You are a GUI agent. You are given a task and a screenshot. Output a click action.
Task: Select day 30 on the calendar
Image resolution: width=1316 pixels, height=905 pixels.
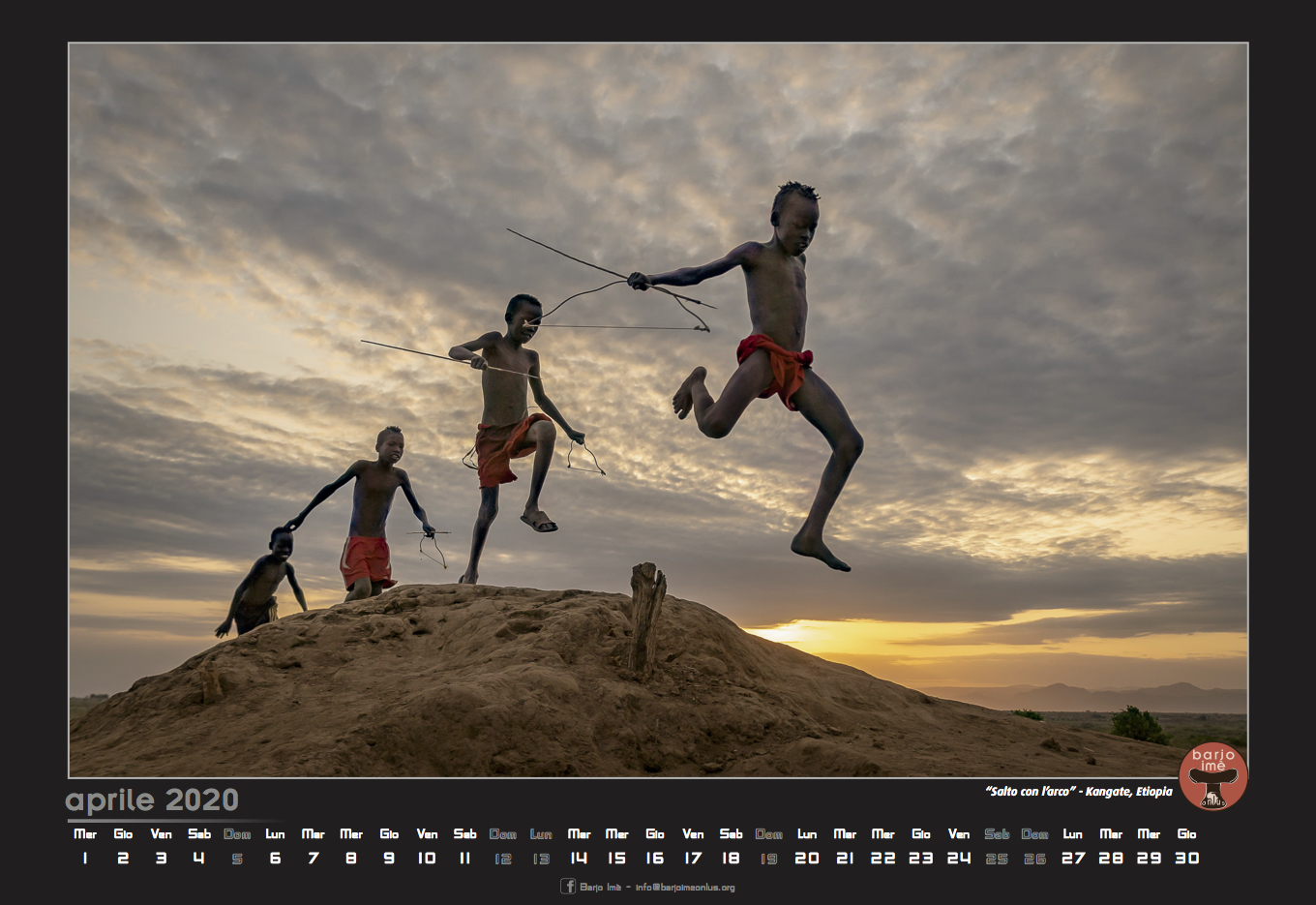1186,858
